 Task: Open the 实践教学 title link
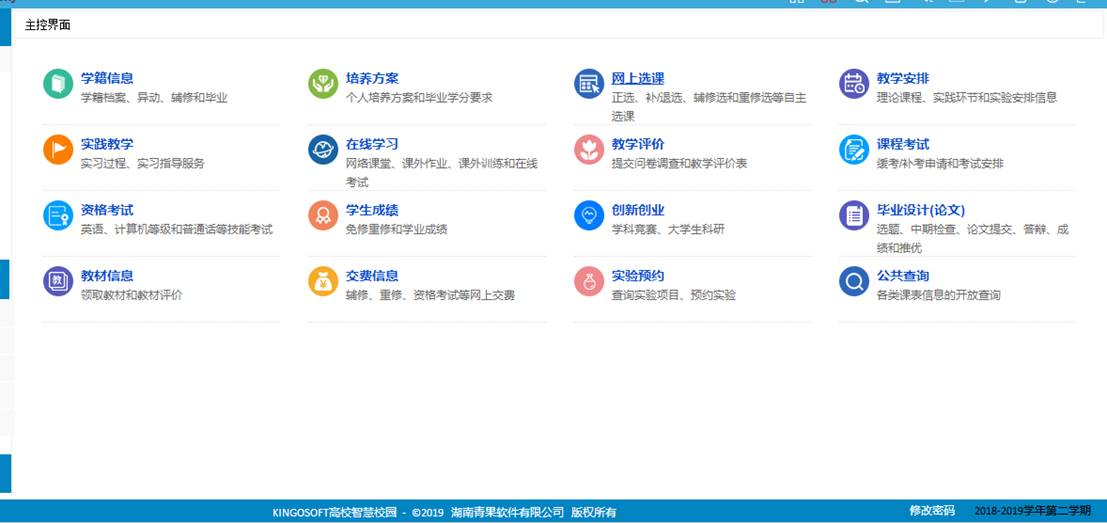pyautogui.click(x=107, y=144)
